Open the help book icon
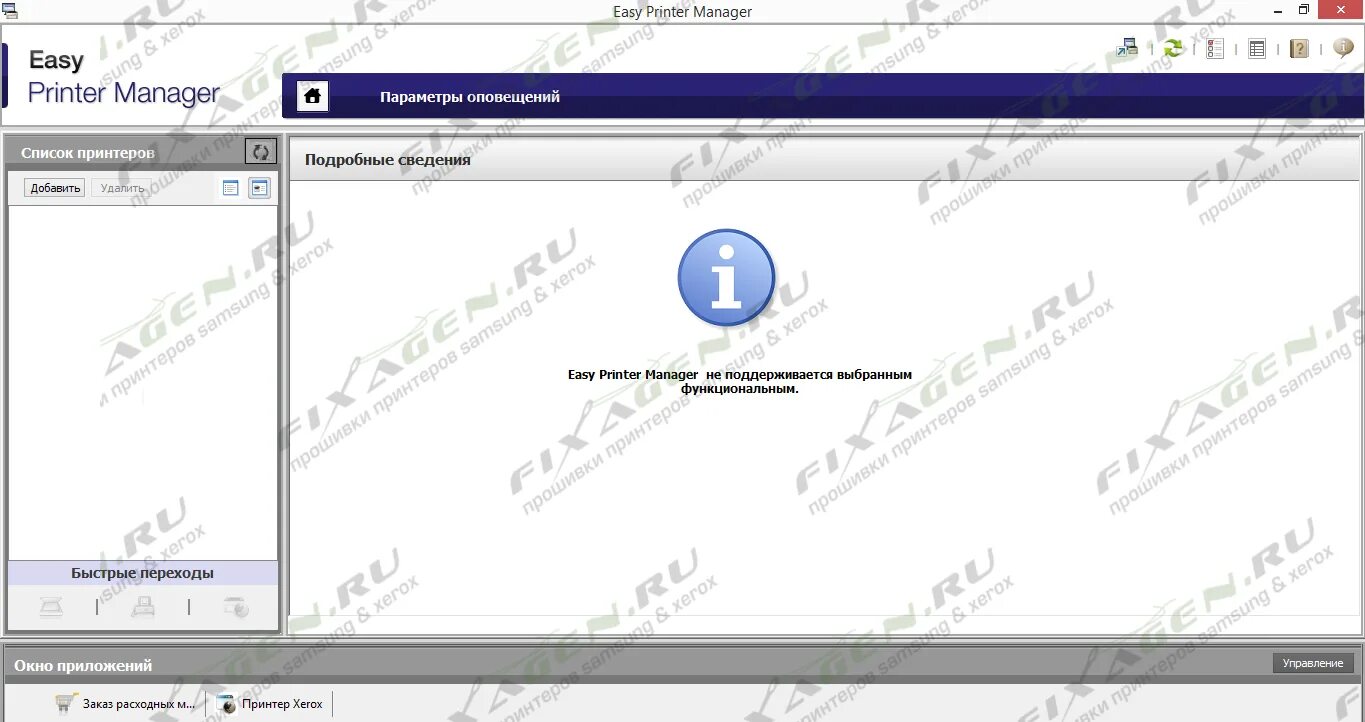 (x=1299, y=48)
